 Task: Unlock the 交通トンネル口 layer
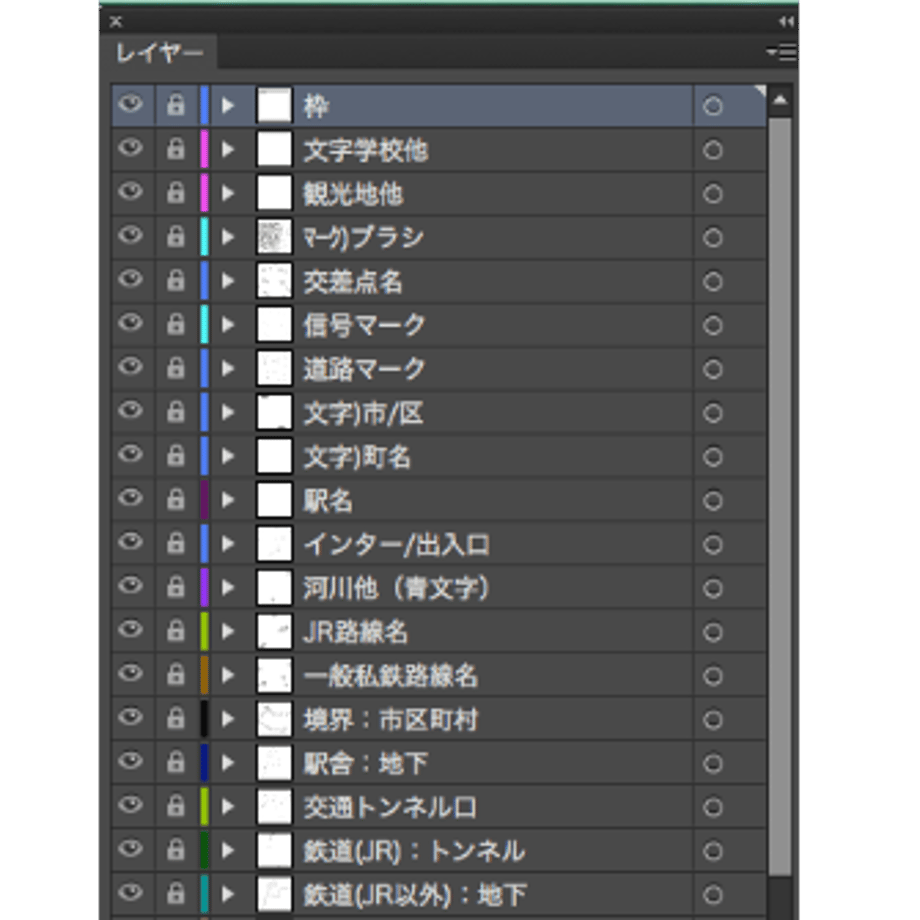175,806
